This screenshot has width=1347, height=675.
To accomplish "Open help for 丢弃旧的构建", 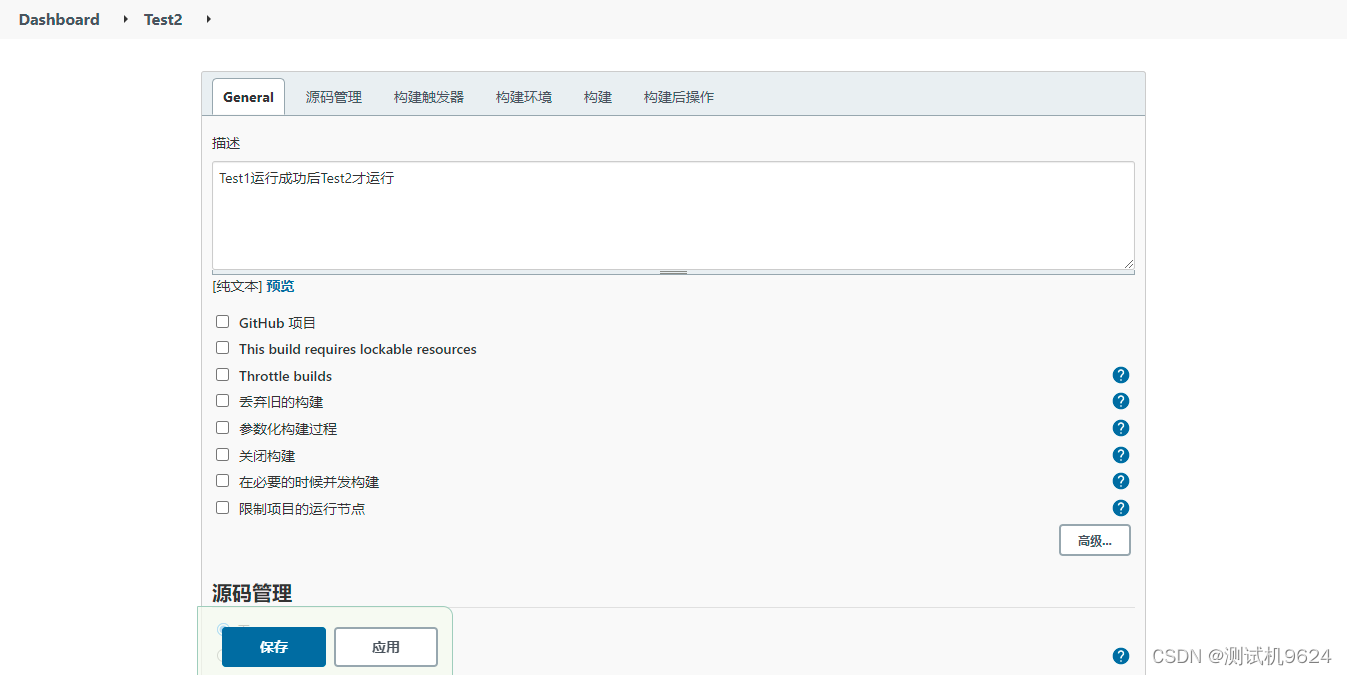I will point(1121,401).
